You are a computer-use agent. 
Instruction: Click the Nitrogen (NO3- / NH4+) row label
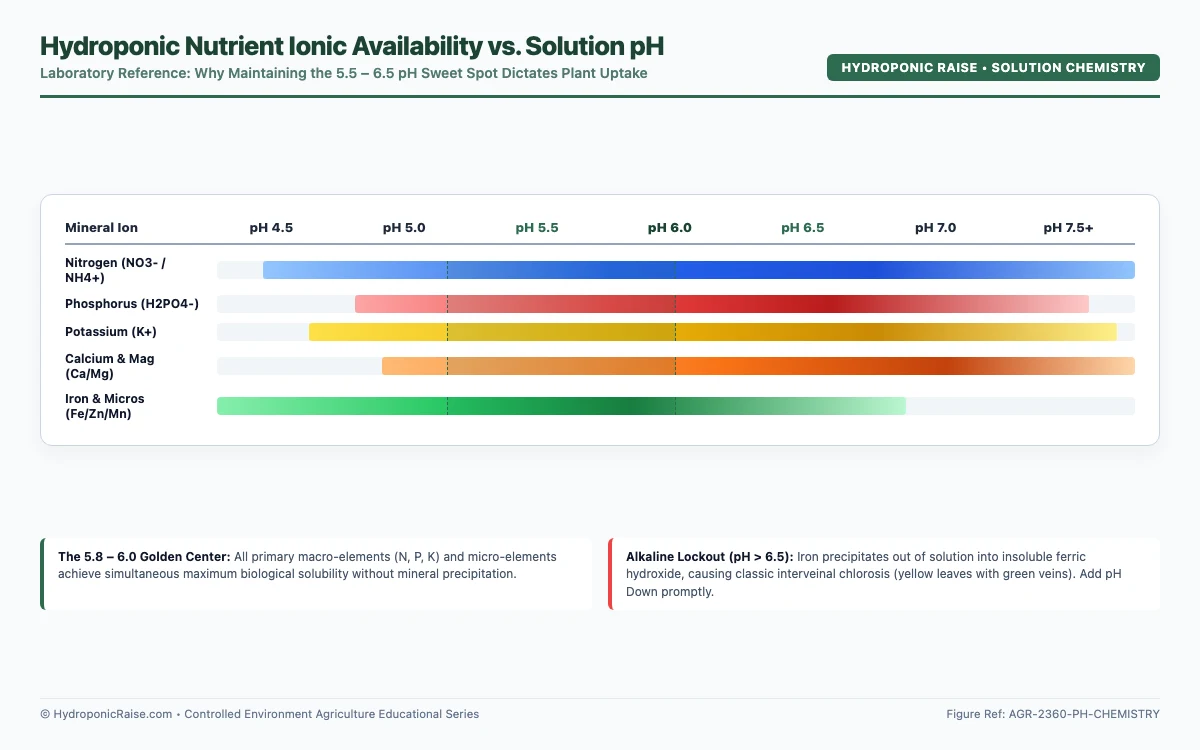tap(116, 270)
